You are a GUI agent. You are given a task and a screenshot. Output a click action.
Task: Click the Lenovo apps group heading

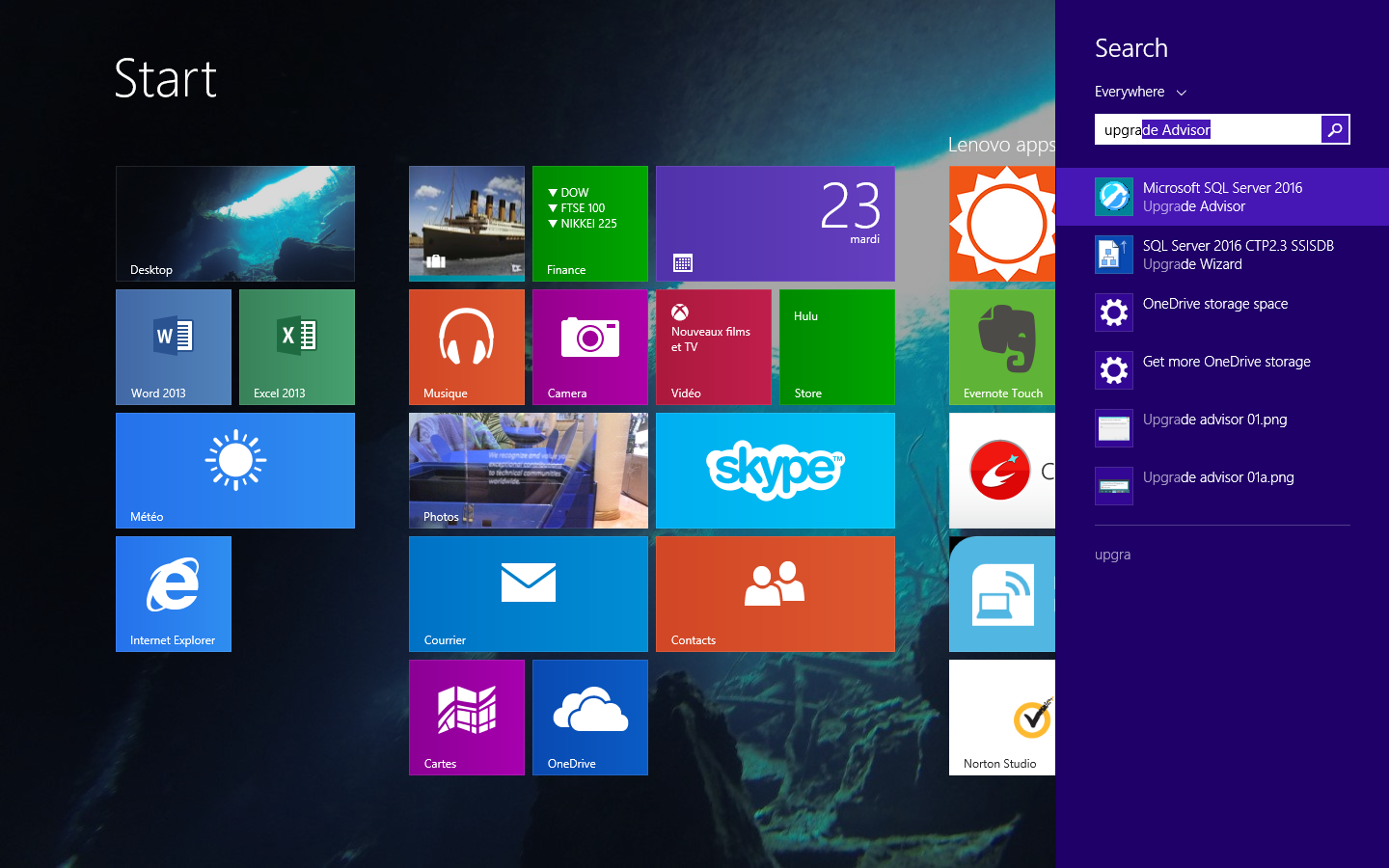pyautogui.click(x=1001, y=145)
